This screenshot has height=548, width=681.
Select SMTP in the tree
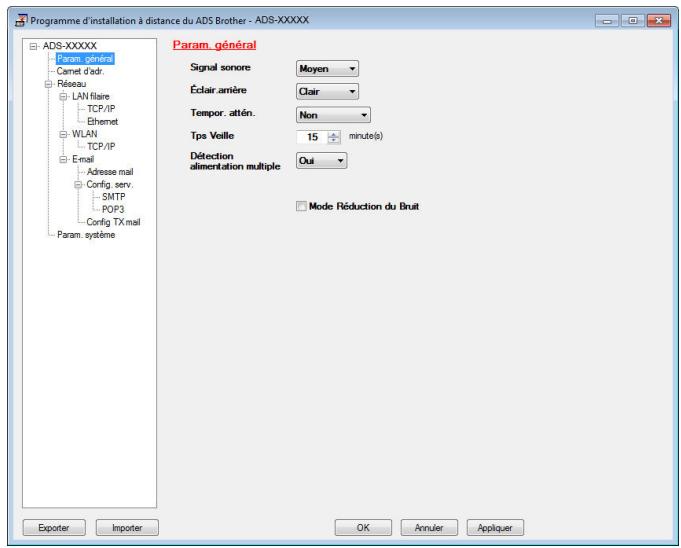pyautogui.click(x=113, y=197)
